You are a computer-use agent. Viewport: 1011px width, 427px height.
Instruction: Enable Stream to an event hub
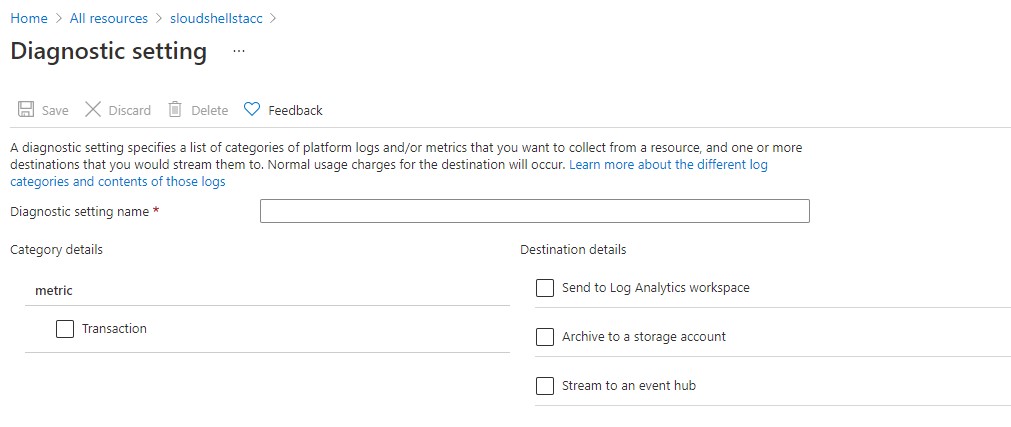(x=545, y=385)
